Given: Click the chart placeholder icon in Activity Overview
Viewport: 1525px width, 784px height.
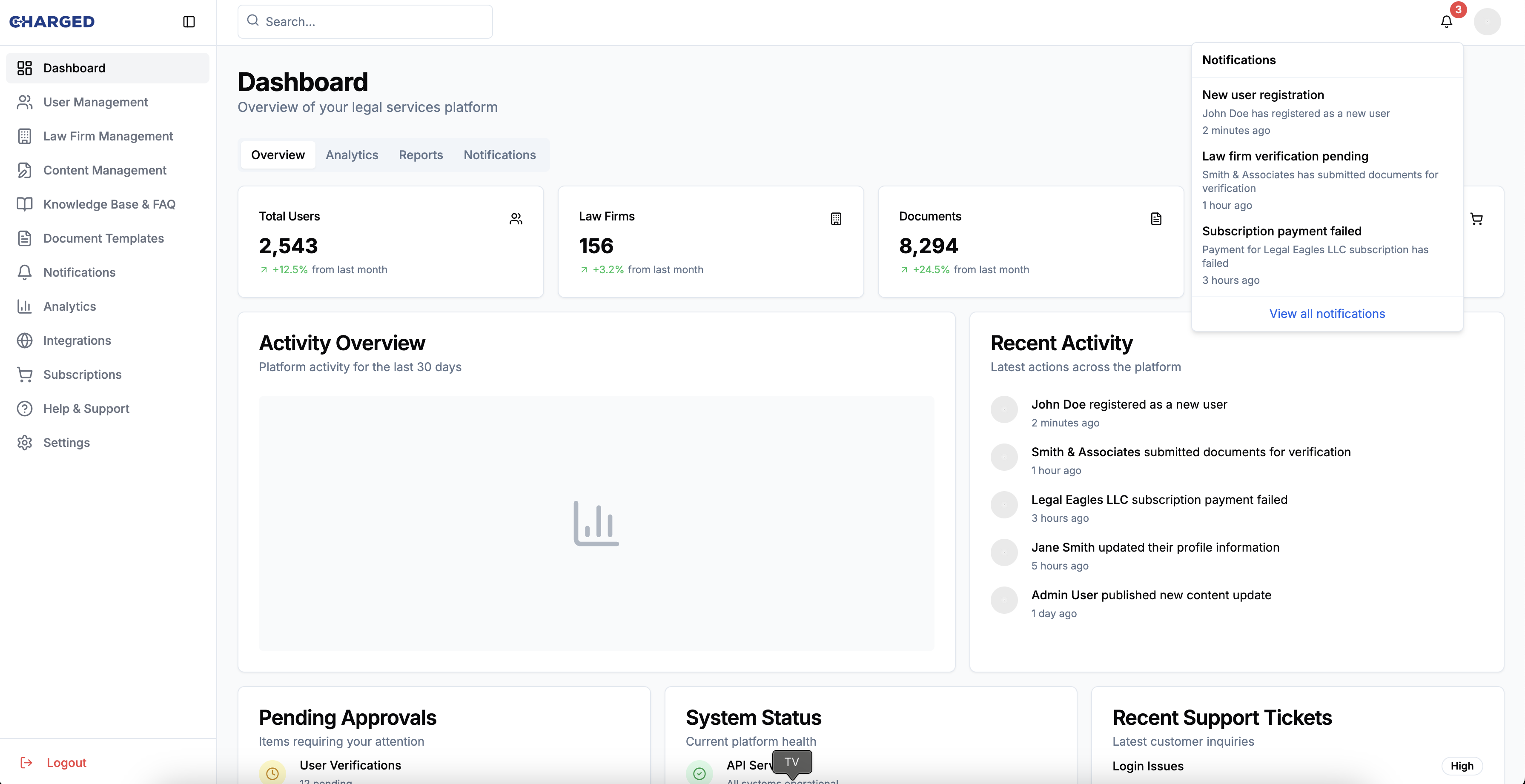Looking at the screenshot, I should pyautogui.click(x=596, y=524).
